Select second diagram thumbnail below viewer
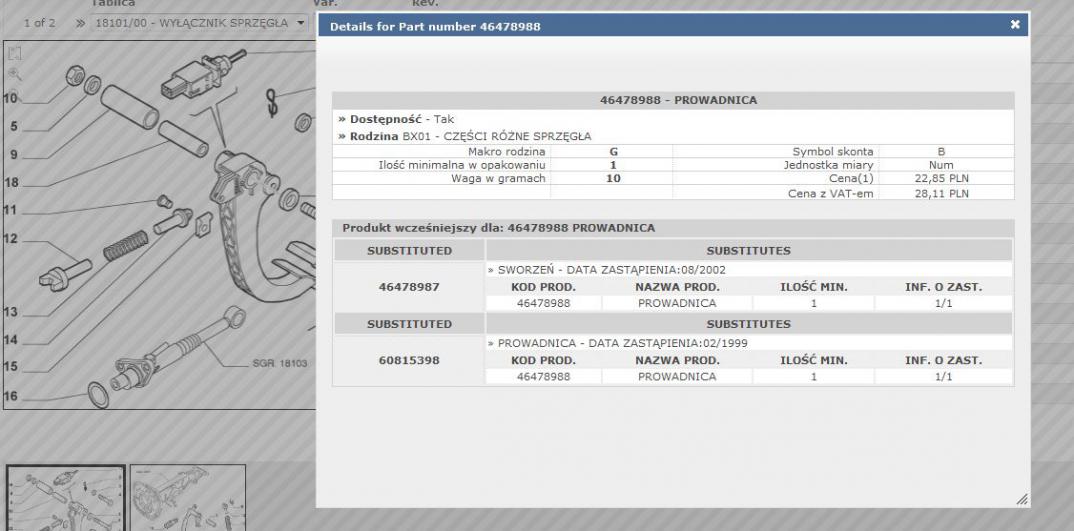1074x531 pixels. (188, 497)
